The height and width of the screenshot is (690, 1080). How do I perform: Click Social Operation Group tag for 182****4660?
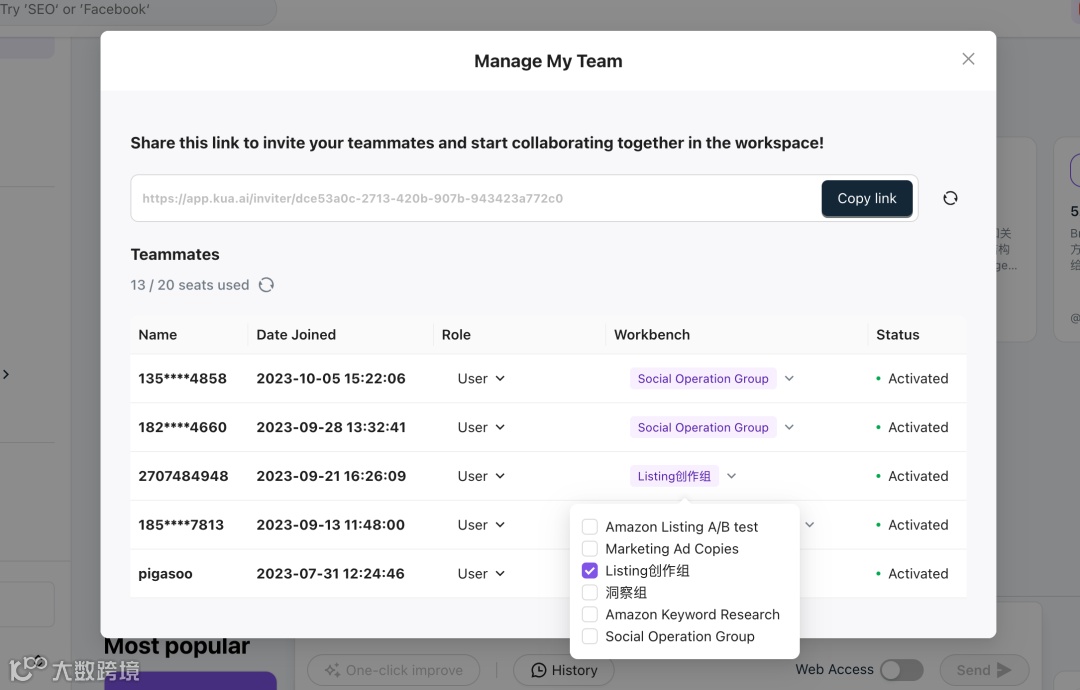pyautogui.click(x=703, y=428)
